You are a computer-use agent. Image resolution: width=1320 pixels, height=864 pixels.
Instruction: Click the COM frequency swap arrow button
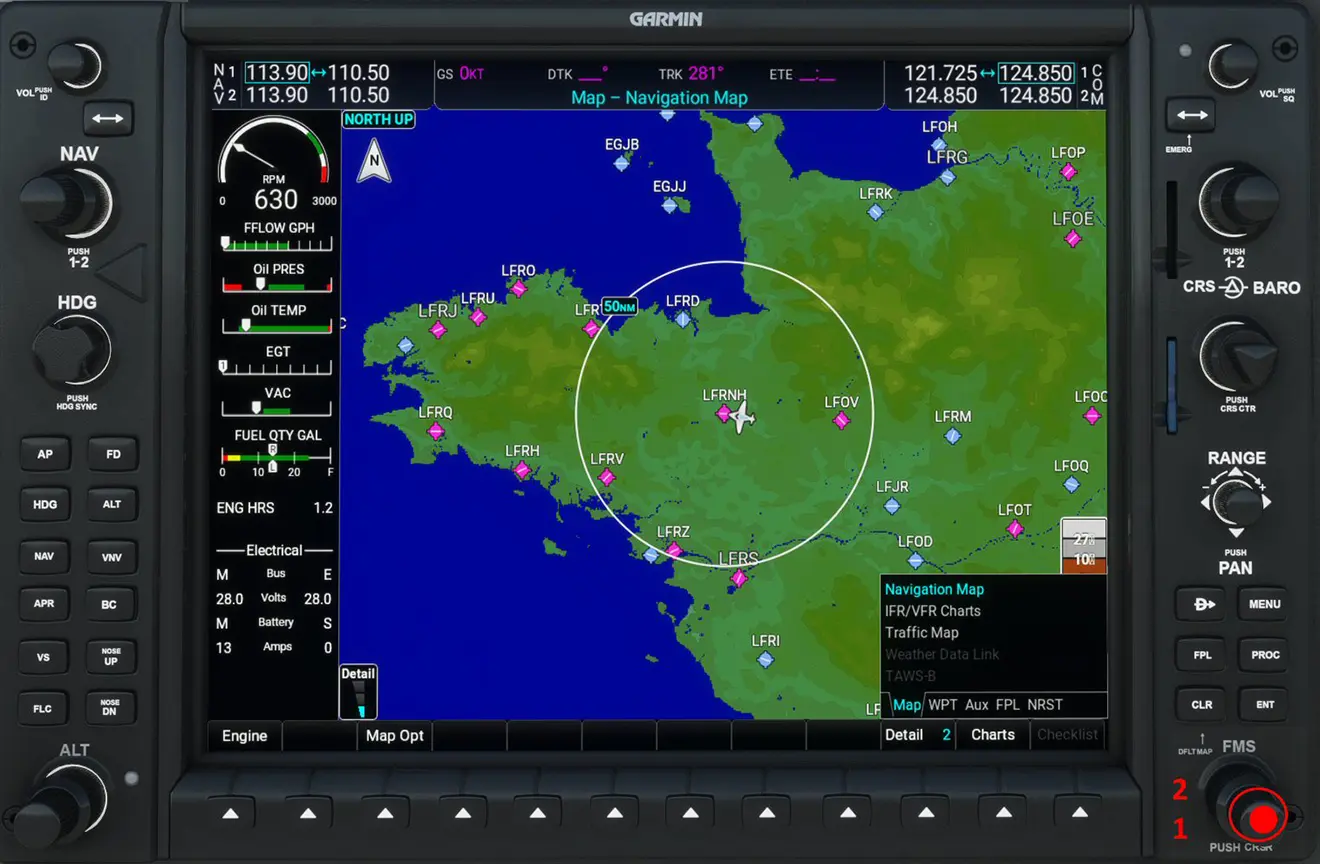1191,115
